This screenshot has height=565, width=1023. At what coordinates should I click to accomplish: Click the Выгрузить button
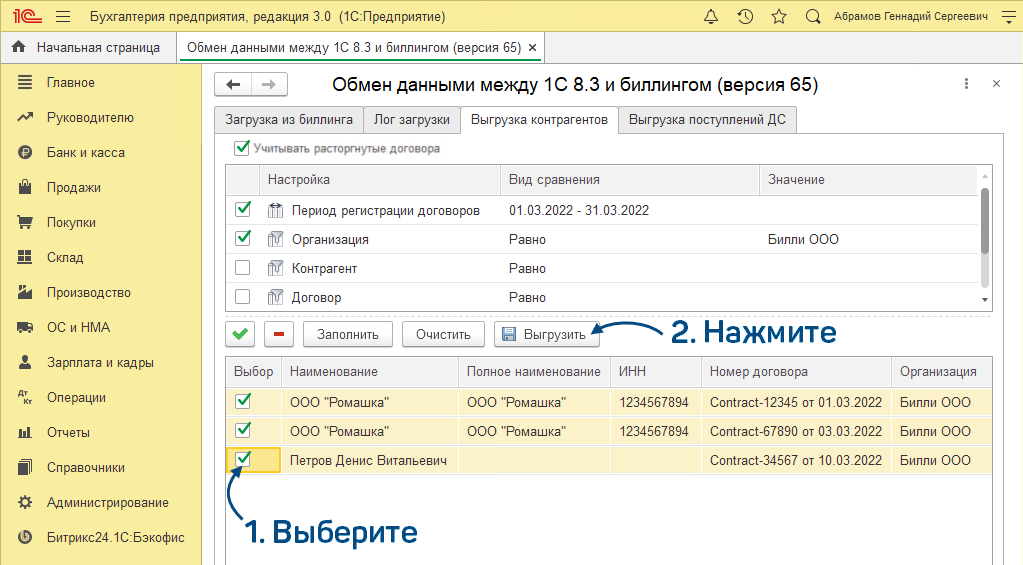(547, 334)
